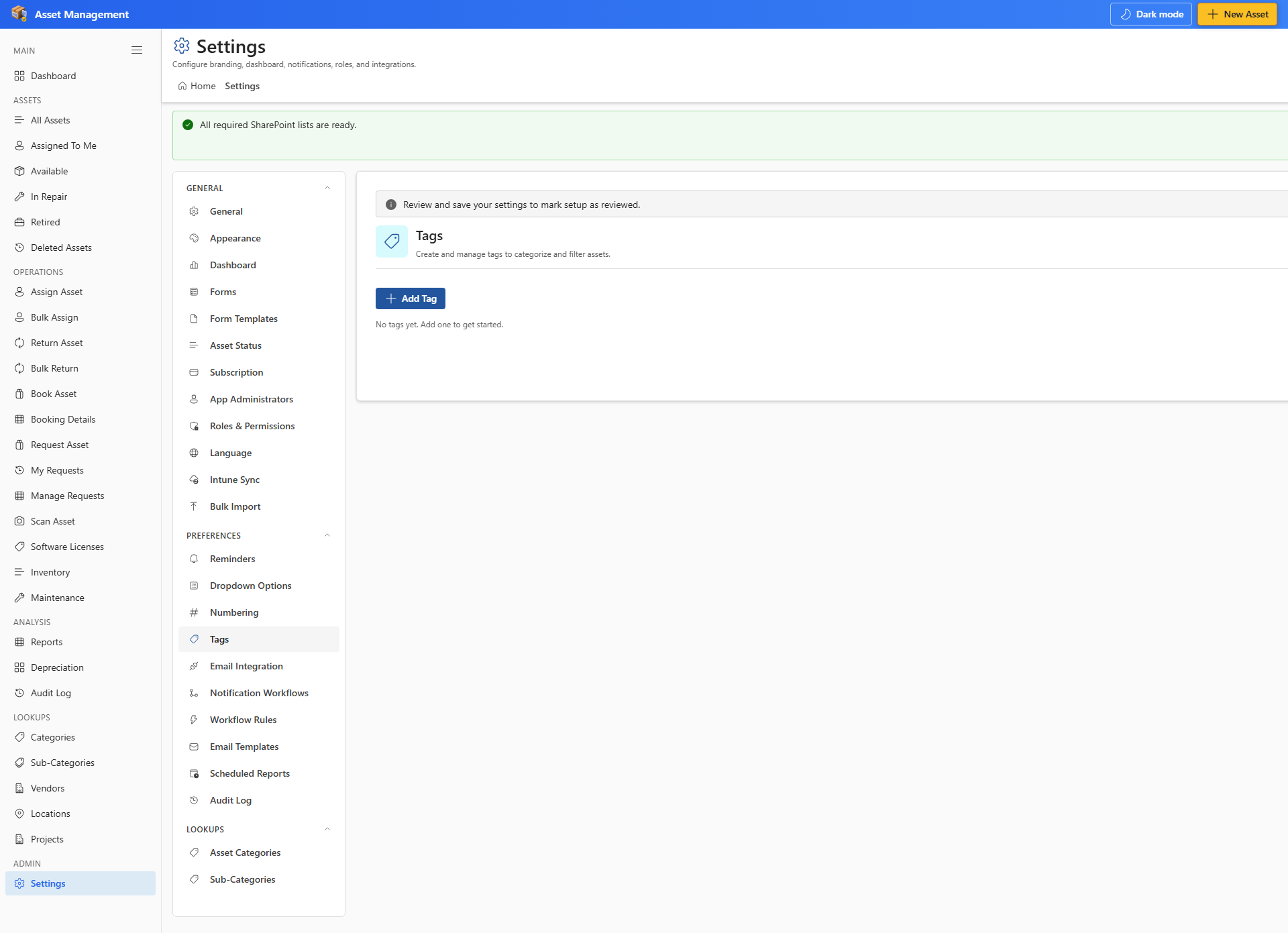Click the Numbering hash icon
Image resolution: width=1288 pixels, height=933 pixels.
(194, 612)
